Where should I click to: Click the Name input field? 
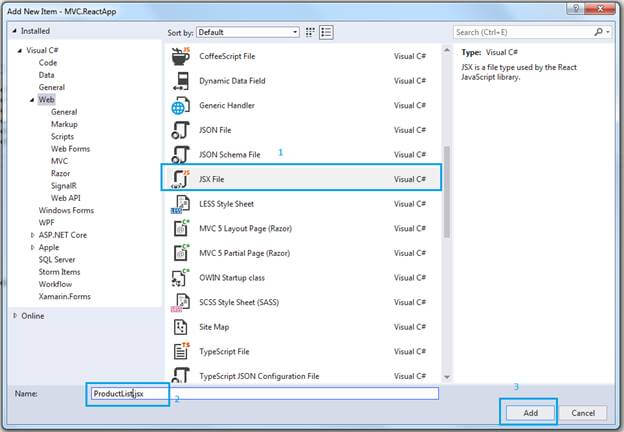pos(265,394)
